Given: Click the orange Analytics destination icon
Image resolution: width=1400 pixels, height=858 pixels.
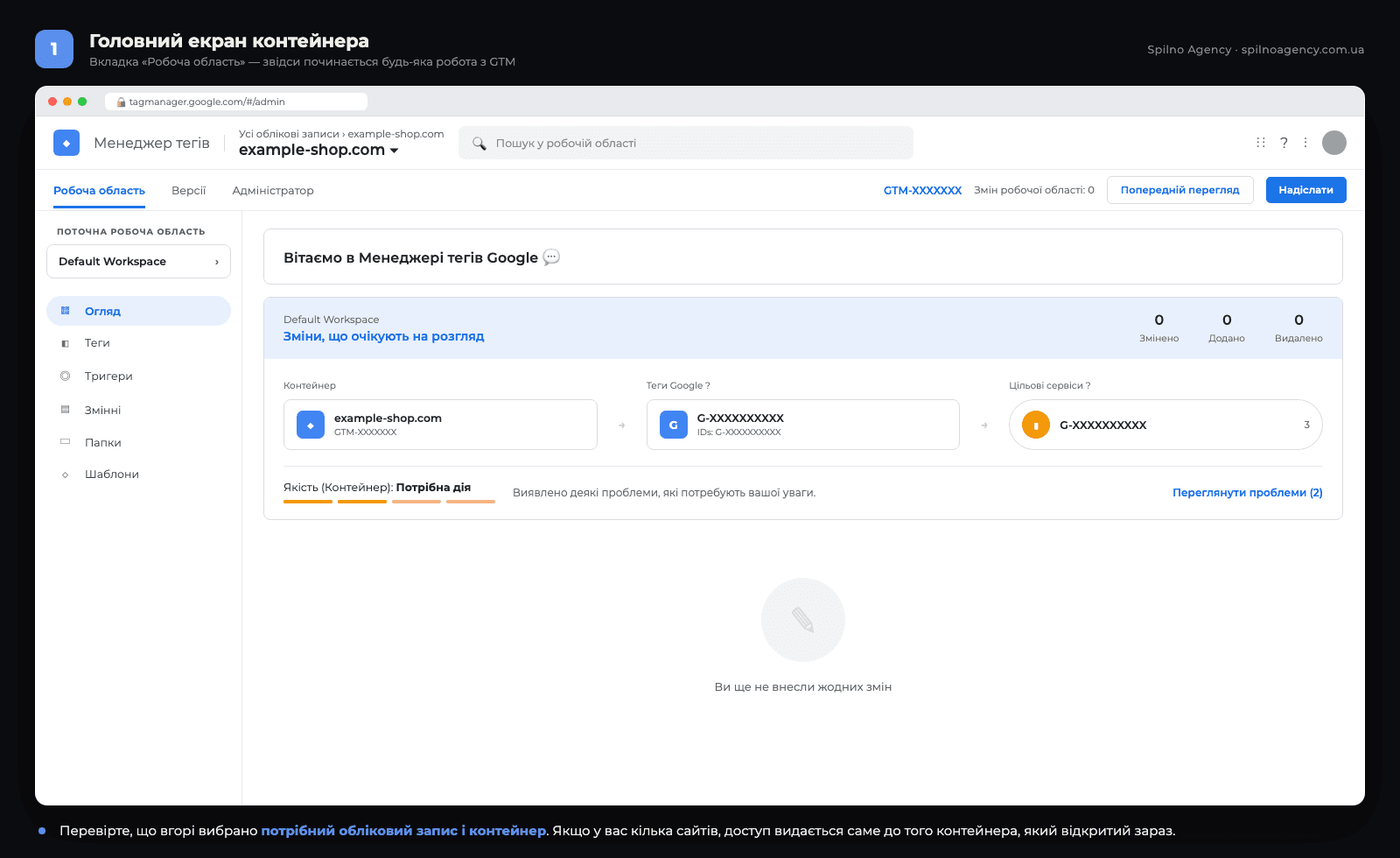Looking at the screenshot, I should (1036, 425).
